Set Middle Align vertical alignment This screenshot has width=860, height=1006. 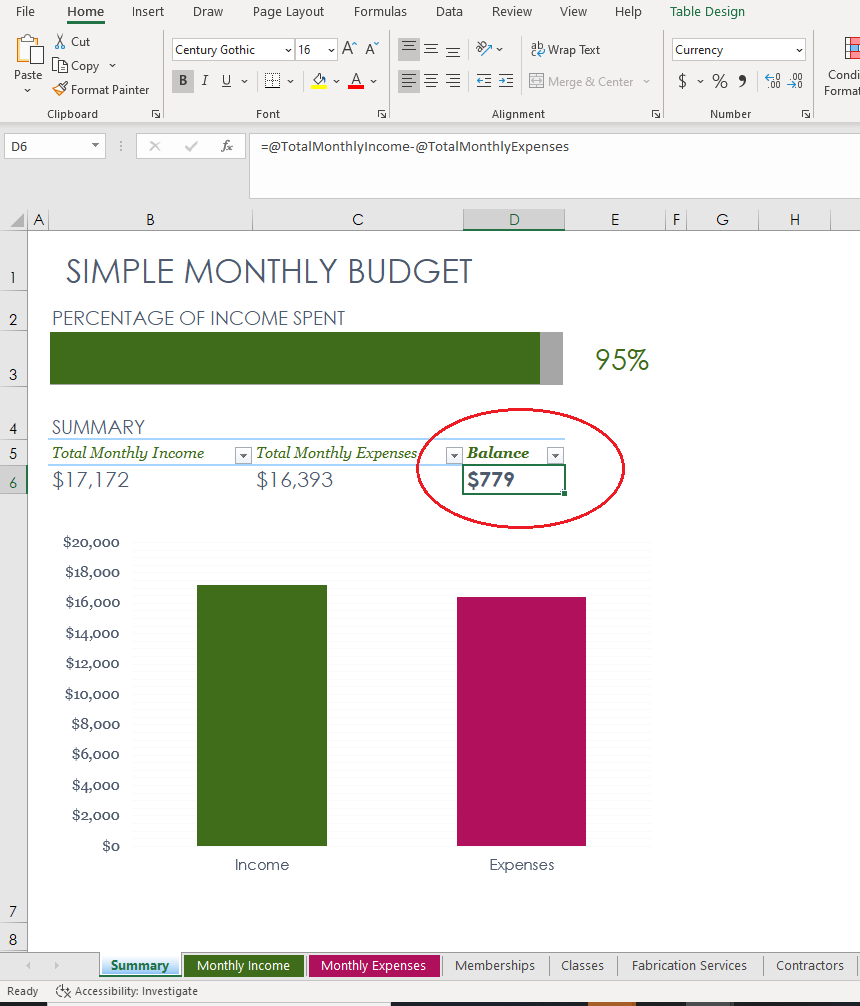(431, 49)
